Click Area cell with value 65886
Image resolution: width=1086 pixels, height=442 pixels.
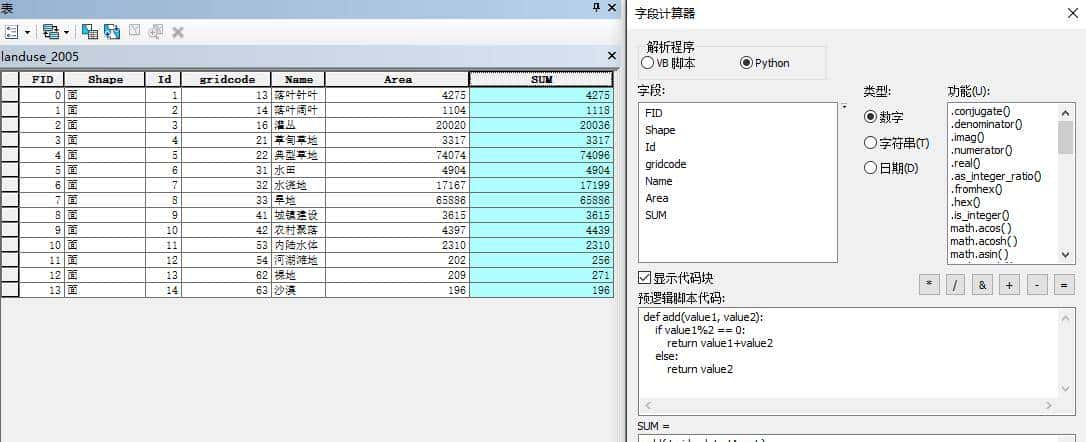(x=398, y=200)
